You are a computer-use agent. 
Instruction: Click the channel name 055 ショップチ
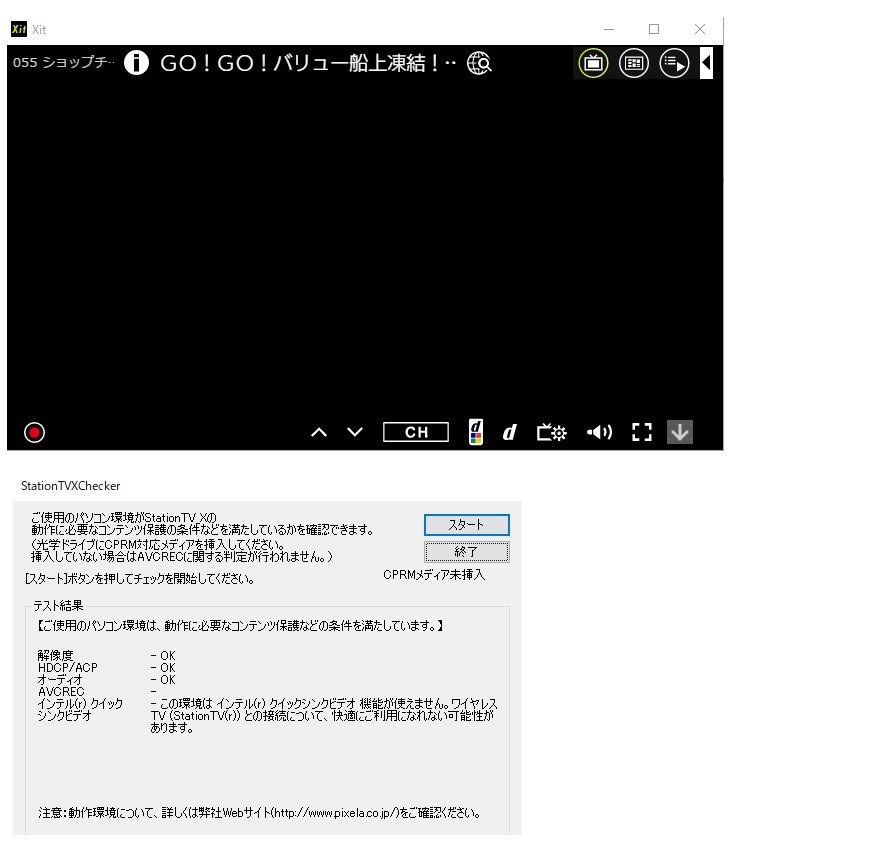(64, 62)
